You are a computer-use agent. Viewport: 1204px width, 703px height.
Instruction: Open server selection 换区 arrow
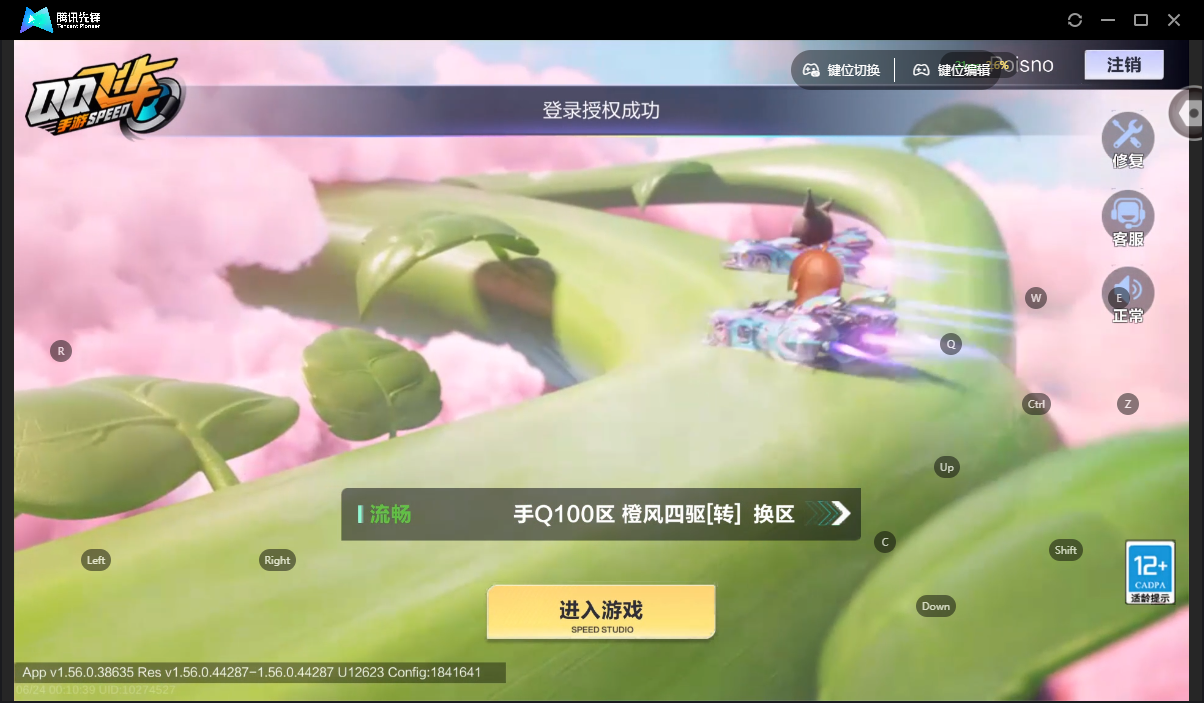pos(829,514)
